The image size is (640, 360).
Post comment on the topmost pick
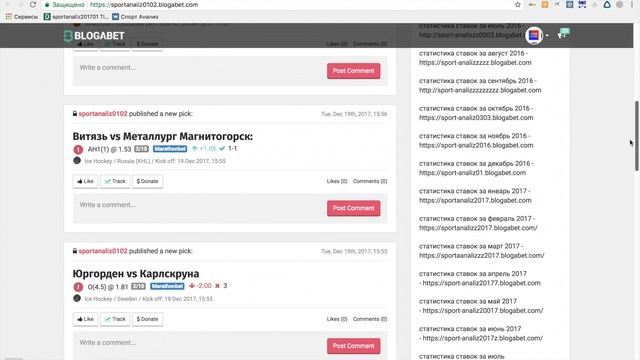coord(353,71)
